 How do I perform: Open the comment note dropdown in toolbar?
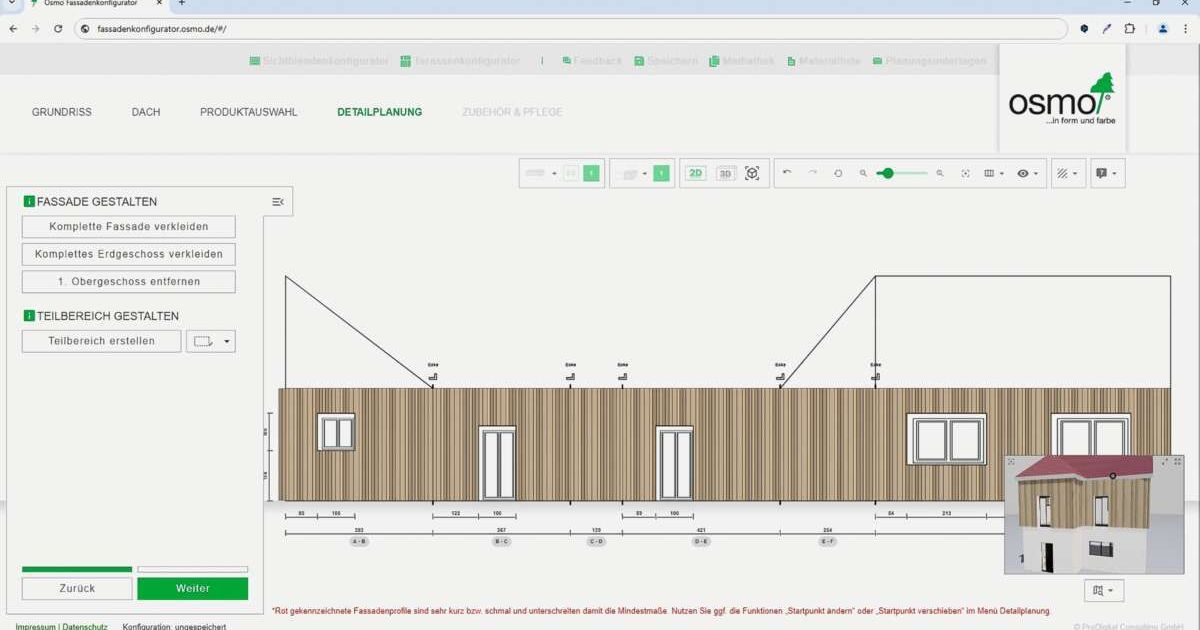click(1106, 173)
